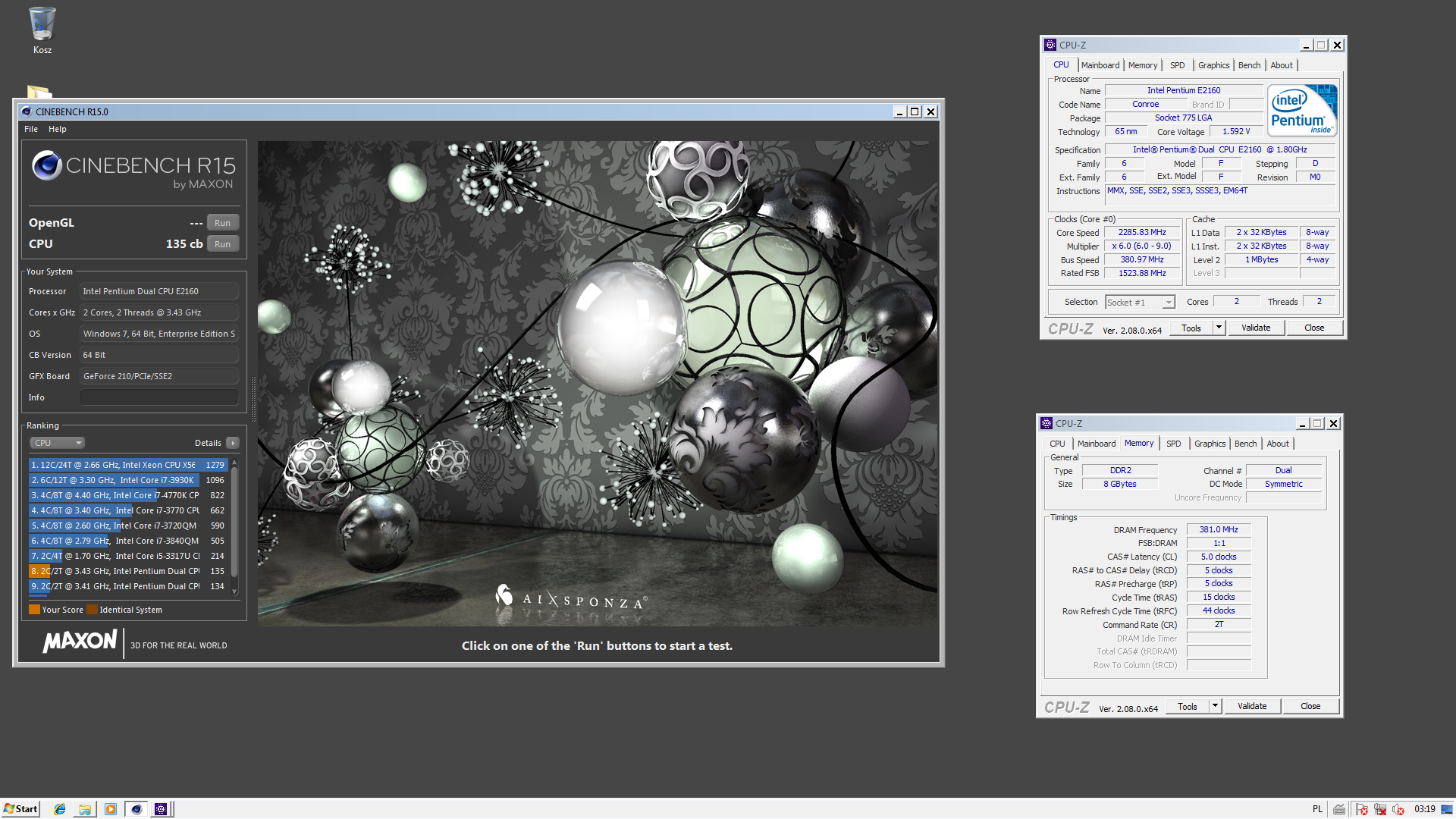Open Bench tab in upper CPU-Z
The image size is (1456, 819).
[x=1249, y=65]
